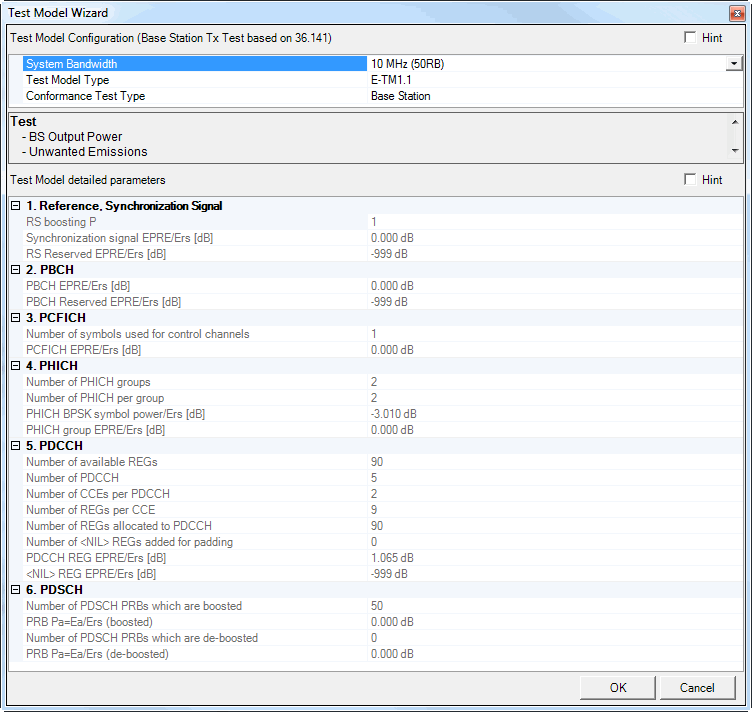
Task: Enable the Hint checkbox beside Test Model detailed parameters
Action: click(x=690, y=179)
